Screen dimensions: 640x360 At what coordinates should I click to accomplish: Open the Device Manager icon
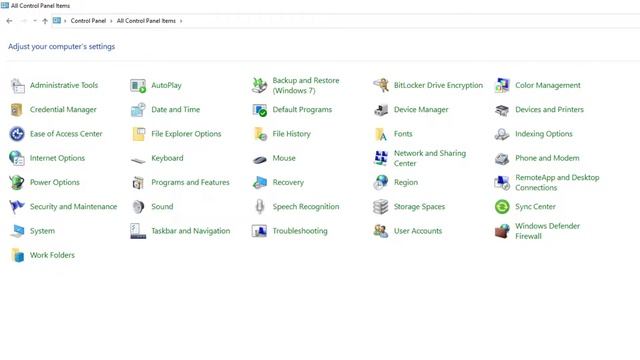[x=380, y=109]
